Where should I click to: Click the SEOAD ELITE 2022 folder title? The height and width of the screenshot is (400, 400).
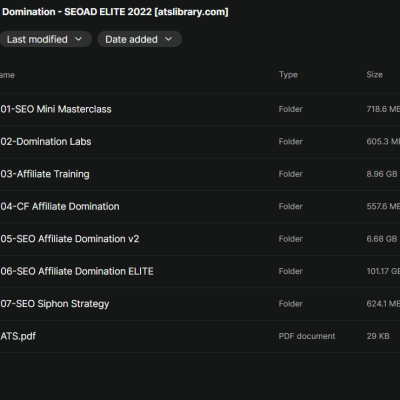coord(115,12)
